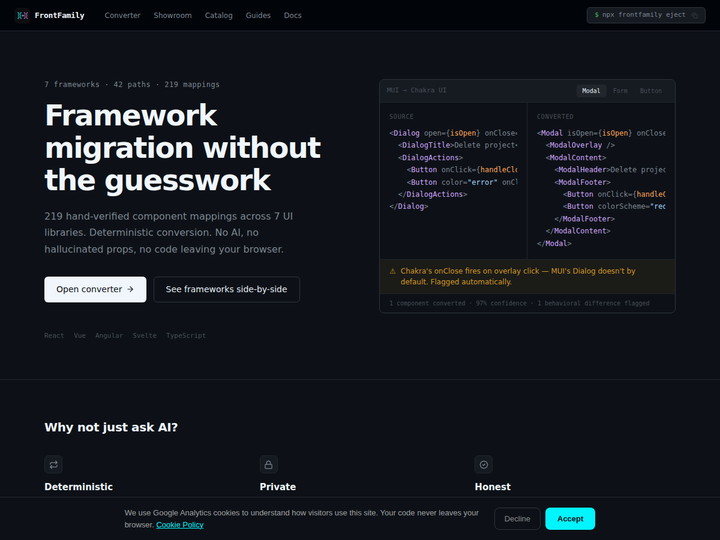Viewport: 720px width, 540px height.
Task: Click the Deterministic arrows icon
Action: [53, 464]
